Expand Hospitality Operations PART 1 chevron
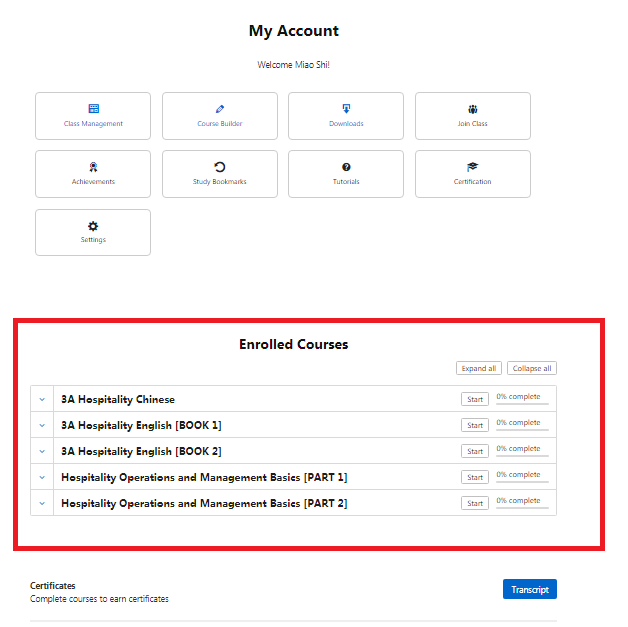The height and width of the screenshot is (627, 628). pyautogui.click(x=42, y=477)
